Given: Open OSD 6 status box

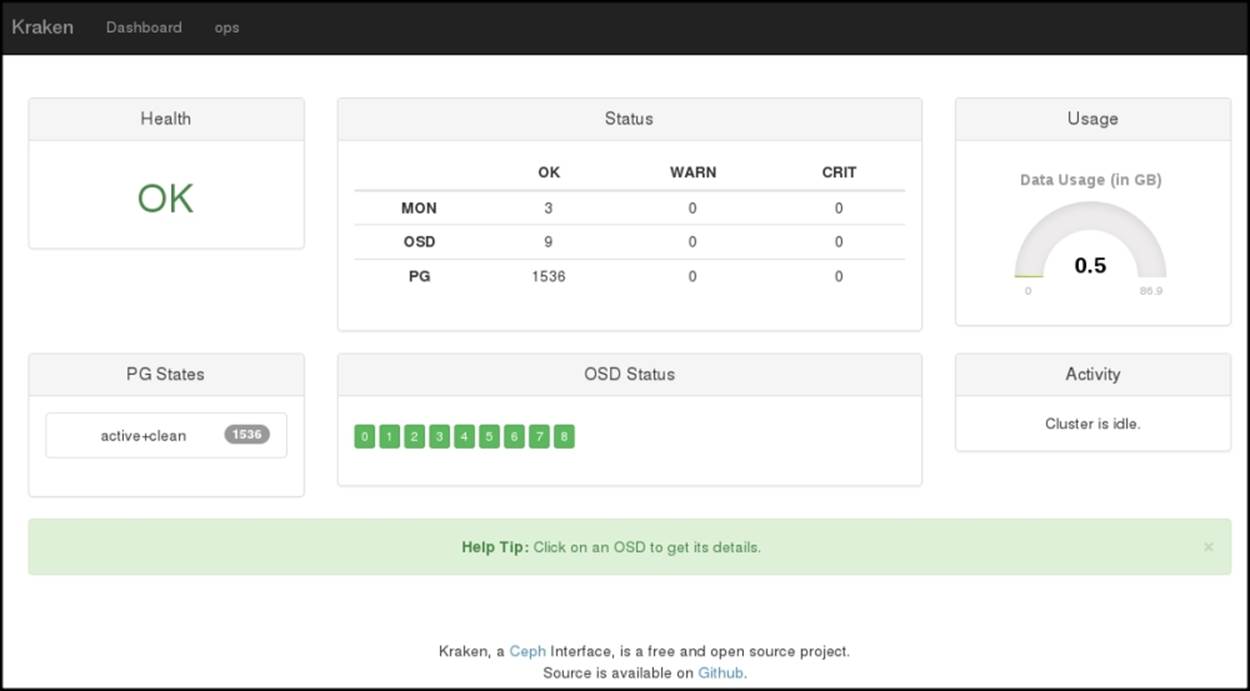Looking at the screenshot, I should tap(514, 436).
